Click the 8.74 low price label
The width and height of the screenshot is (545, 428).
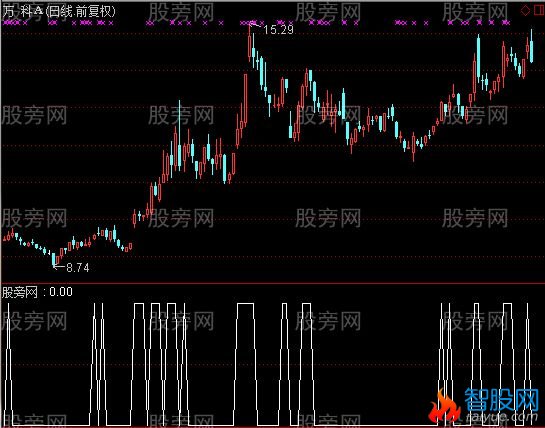[x=78, y=267]
